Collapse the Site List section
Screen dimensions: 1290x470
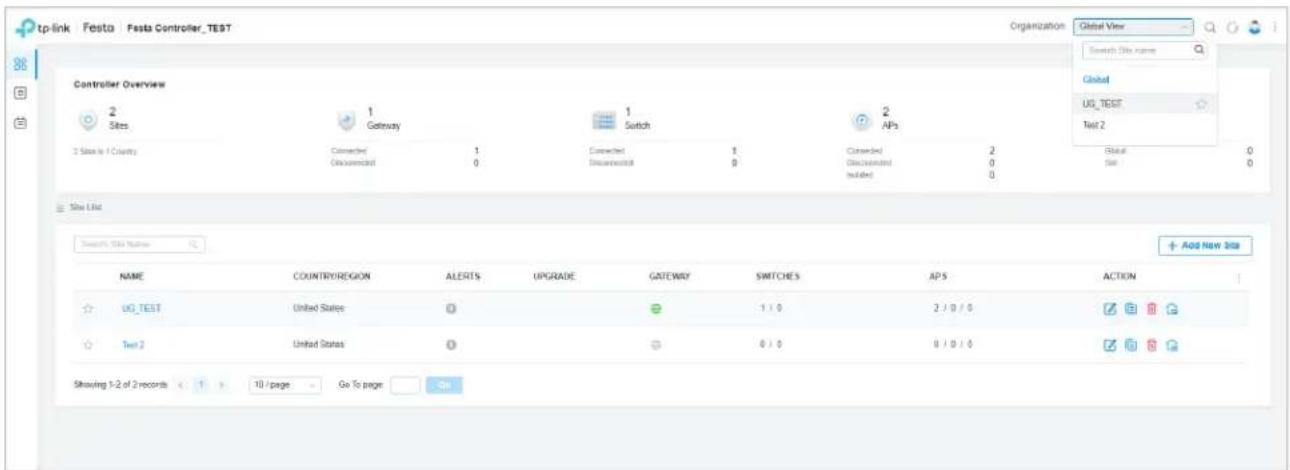click(59, 207)
